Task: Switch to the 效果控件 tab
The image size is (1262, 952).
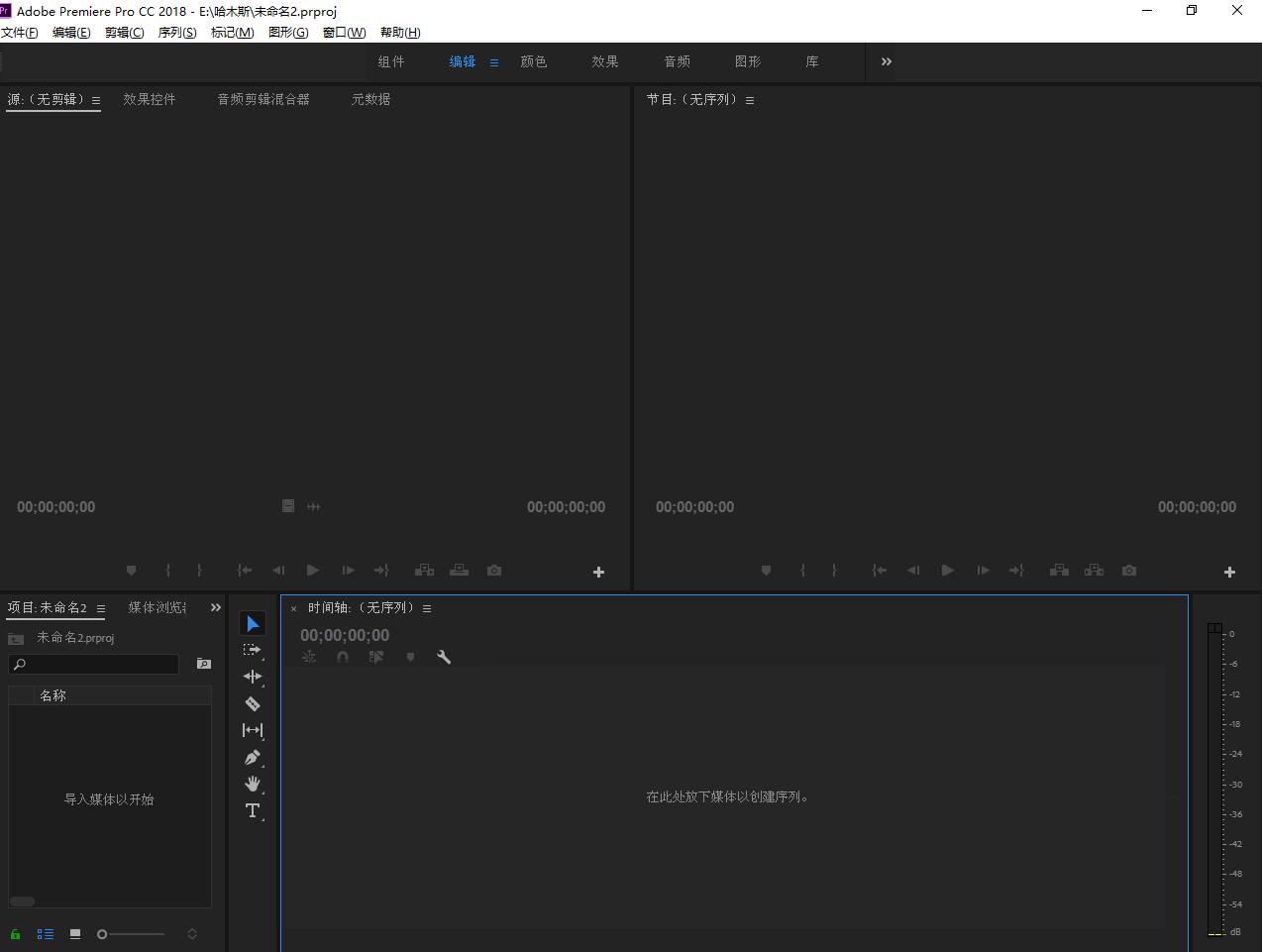Action: tap(150, 99)
